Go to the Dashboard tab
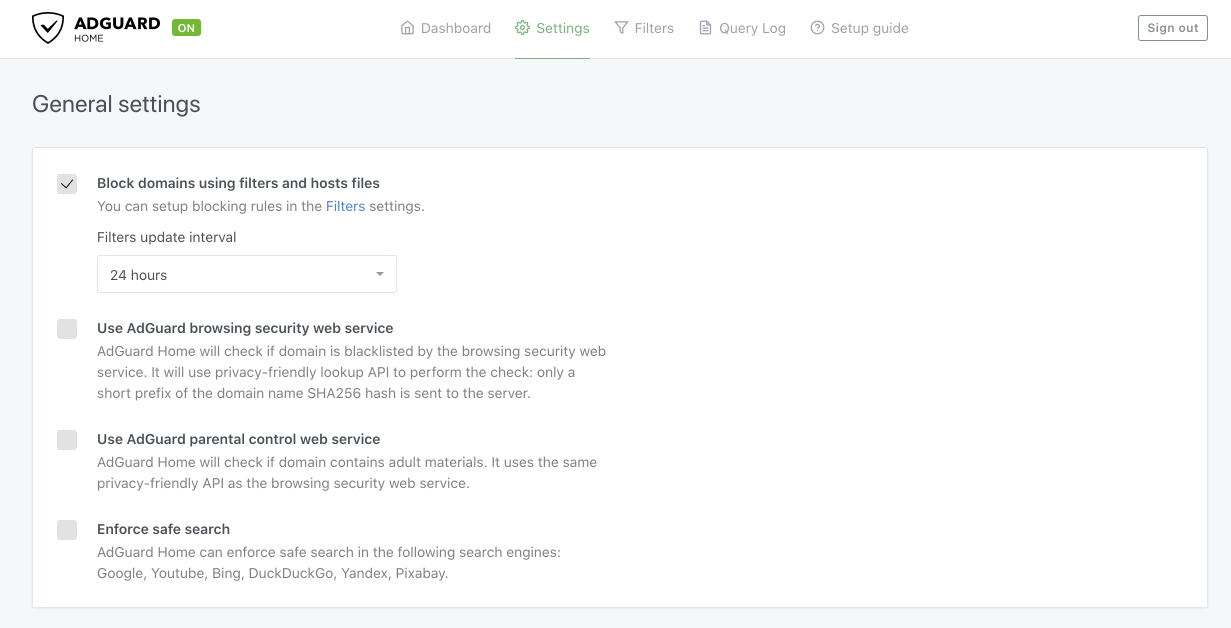This screenshot has width=1231, height=628. [x=455, y=28]
